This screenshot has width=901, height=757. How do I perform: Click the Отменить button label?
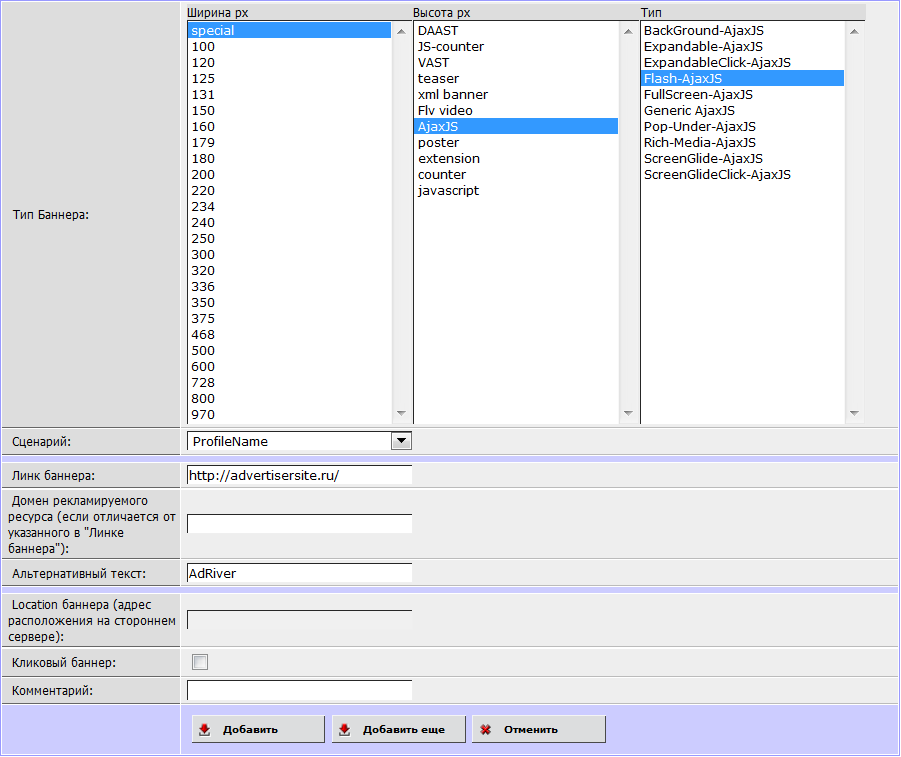click(530, 729)
